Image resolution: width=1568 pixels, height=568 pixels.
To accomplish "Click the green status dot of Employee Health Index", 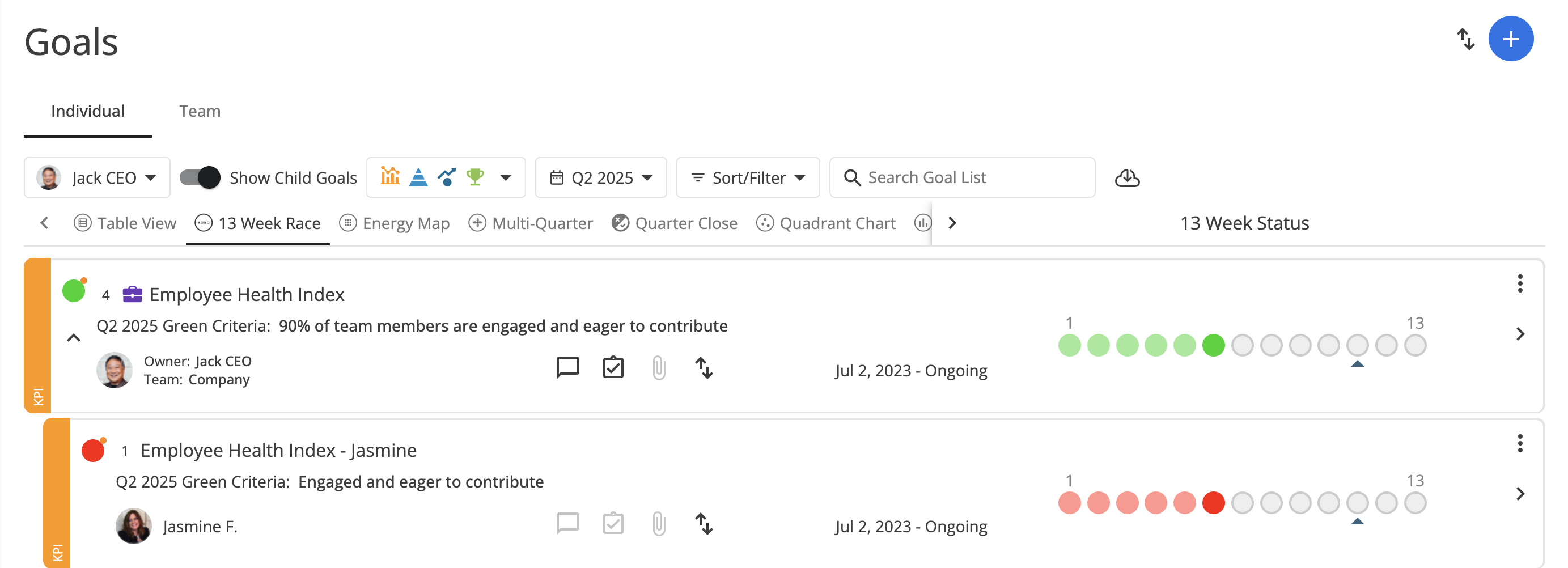I will click(74, 291).
